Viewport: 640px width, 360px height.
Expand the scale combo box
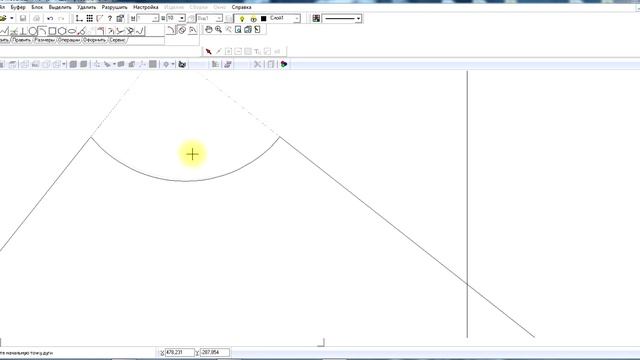(x=155, y=18)
